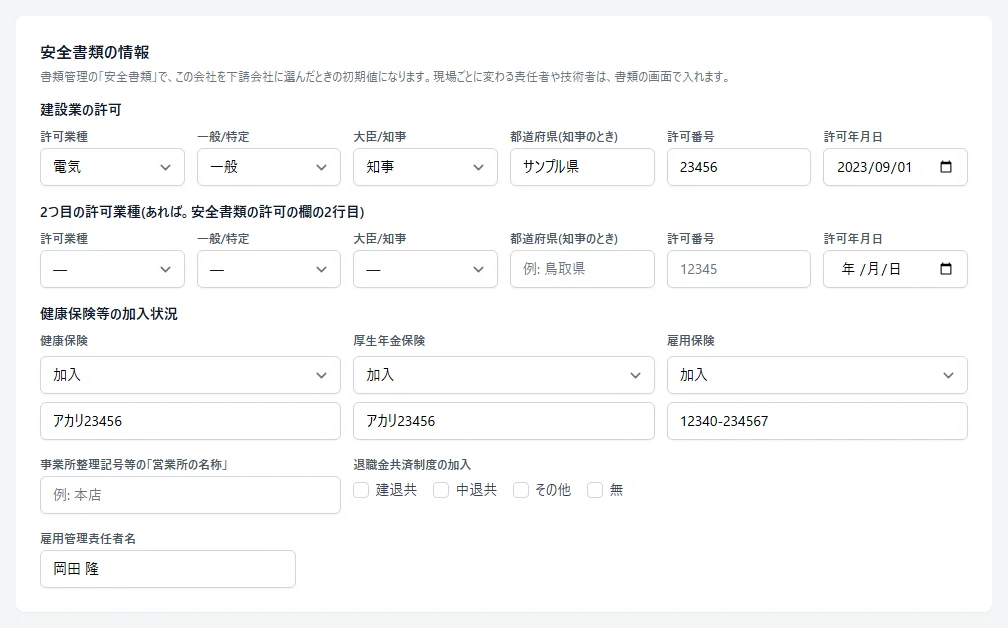Click the 雇用管理責任者名 field containing 岡田 隆
1008x628 pixels.
coord(168,569)
